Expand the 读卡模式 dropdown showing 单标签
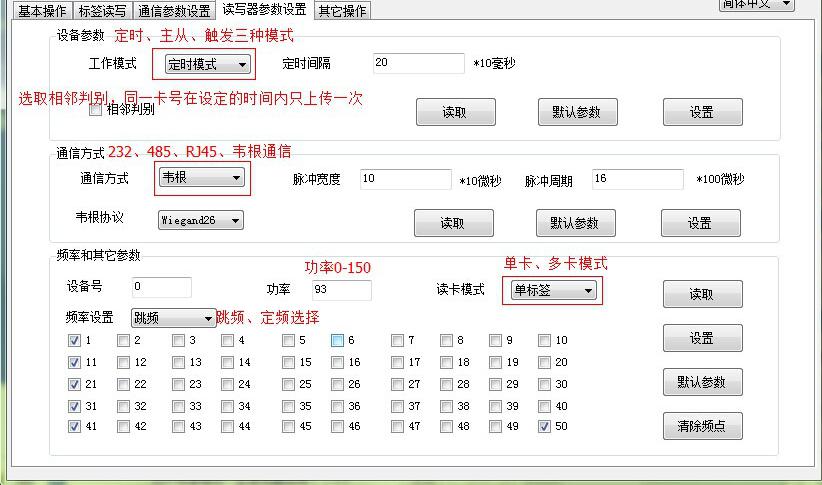 pyautogui.click(x=553, y=290)
